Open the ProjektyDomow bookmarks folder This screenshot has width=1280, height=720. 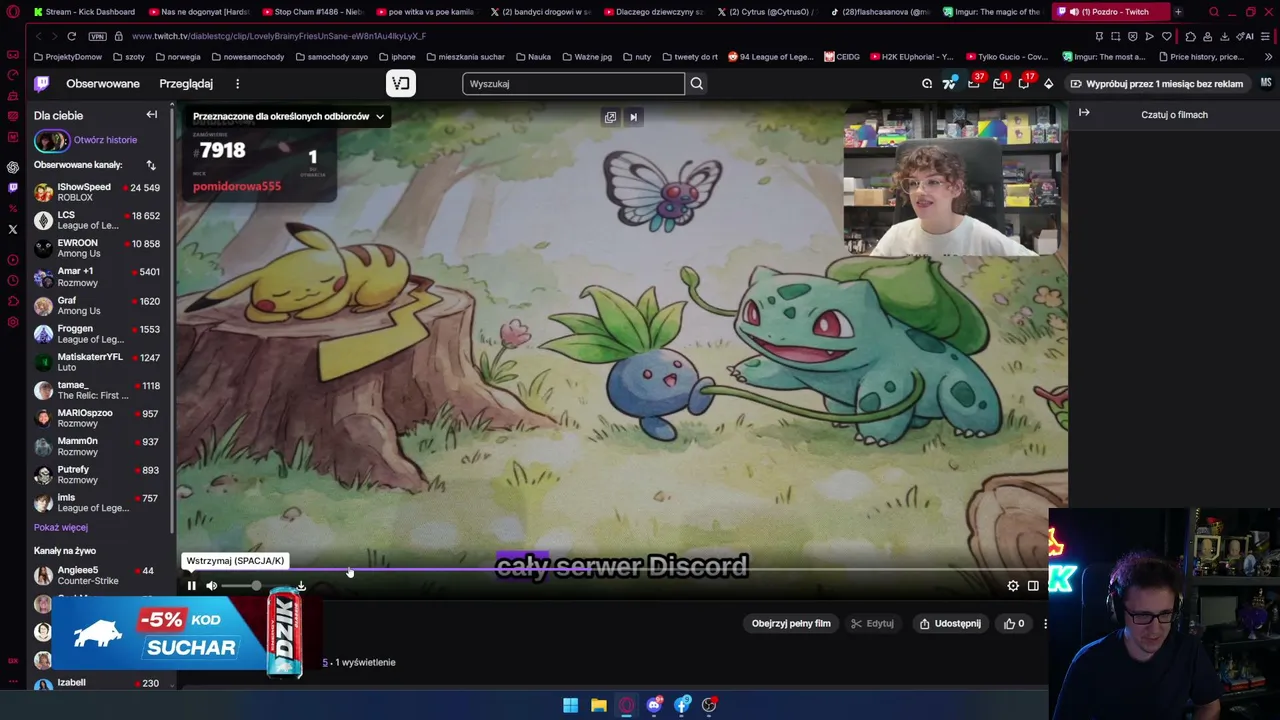68,57
